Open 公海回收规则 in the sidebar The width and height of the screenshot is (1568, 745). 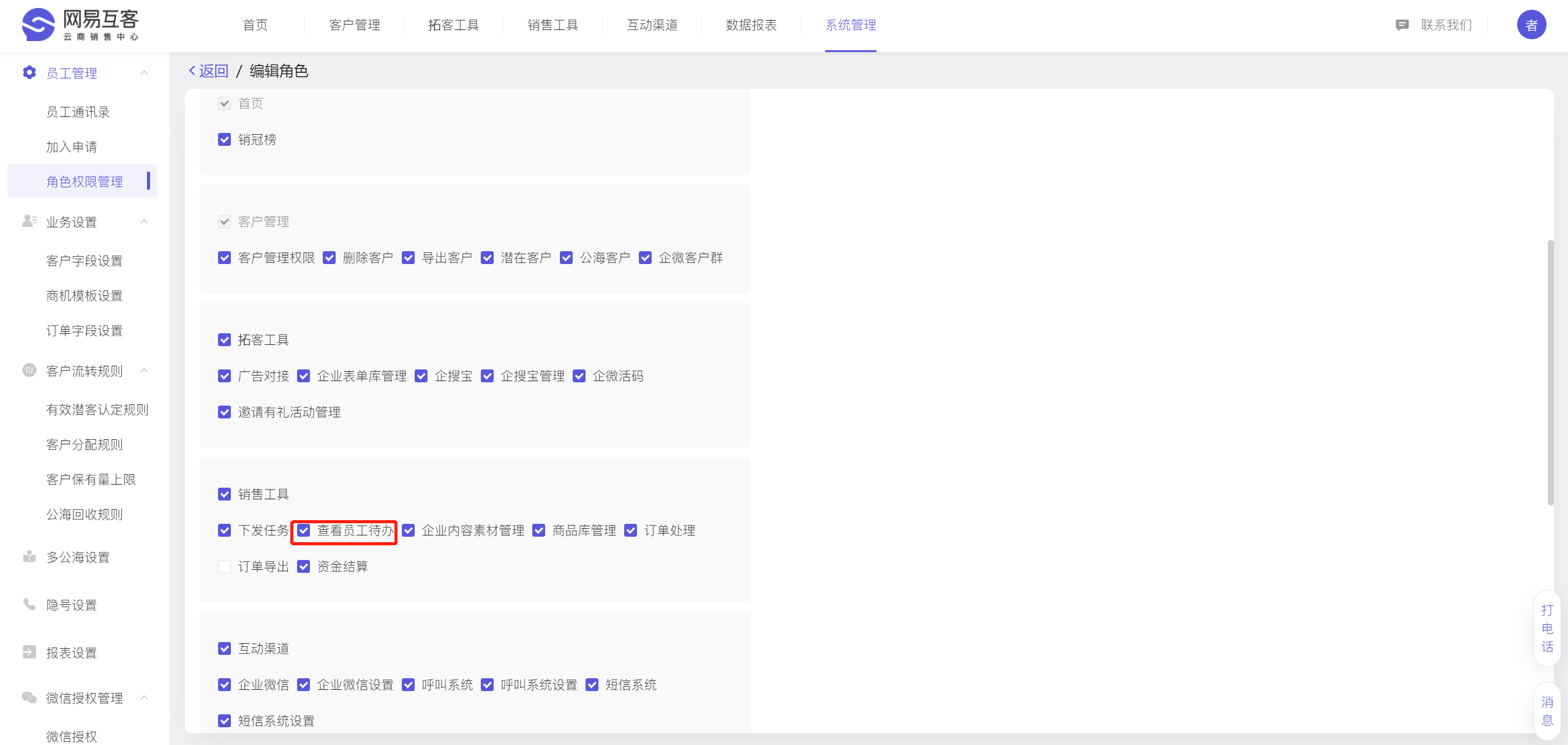(x=85, y=515)
